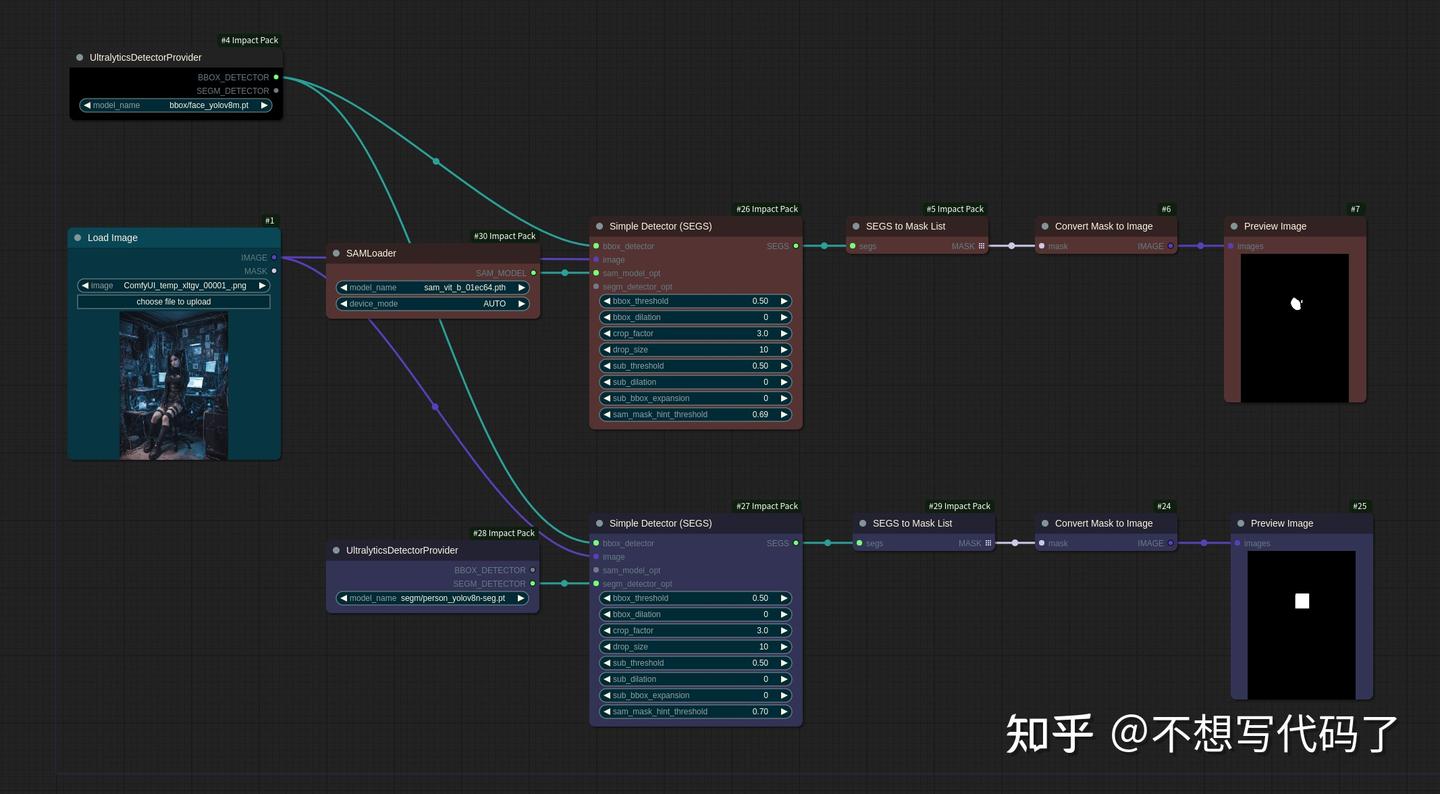The width and height of the screenshot is (1440, 794).
Task: Click the bbox_detector input dot on upper Simple Detector
Action: 598,246
